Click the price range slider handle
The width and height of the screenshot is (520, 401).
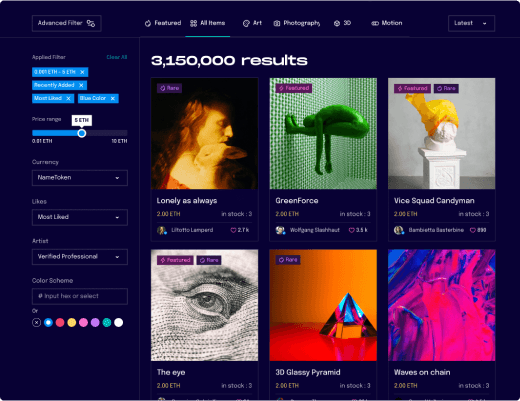82,133
